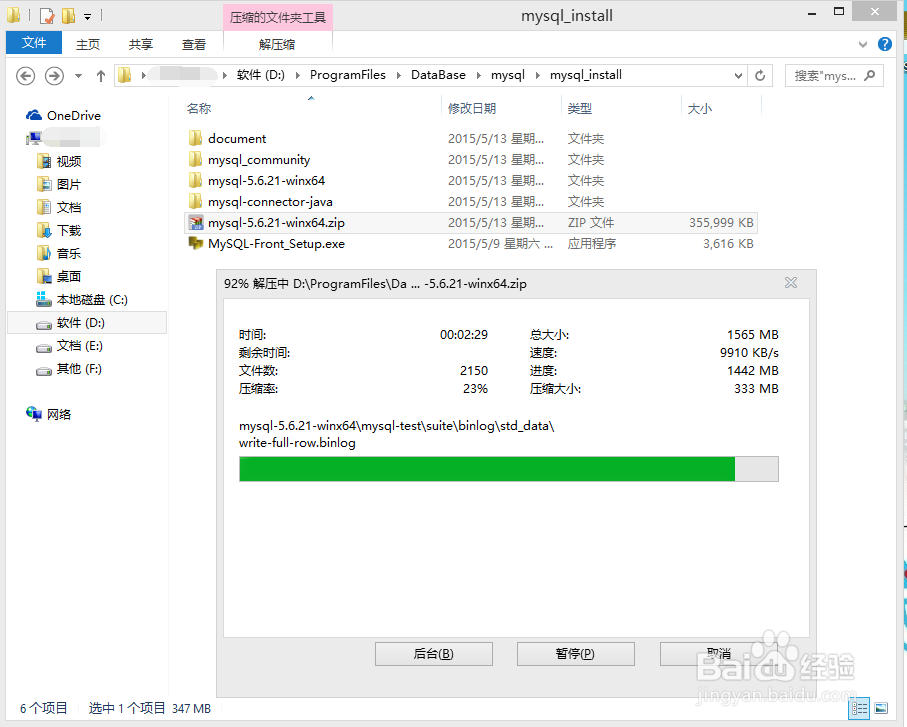This screenshot has width=907, height=727.
Task: Click the refresh icon in the address bar
Action: pyautogui.click(x=760, y=75)
